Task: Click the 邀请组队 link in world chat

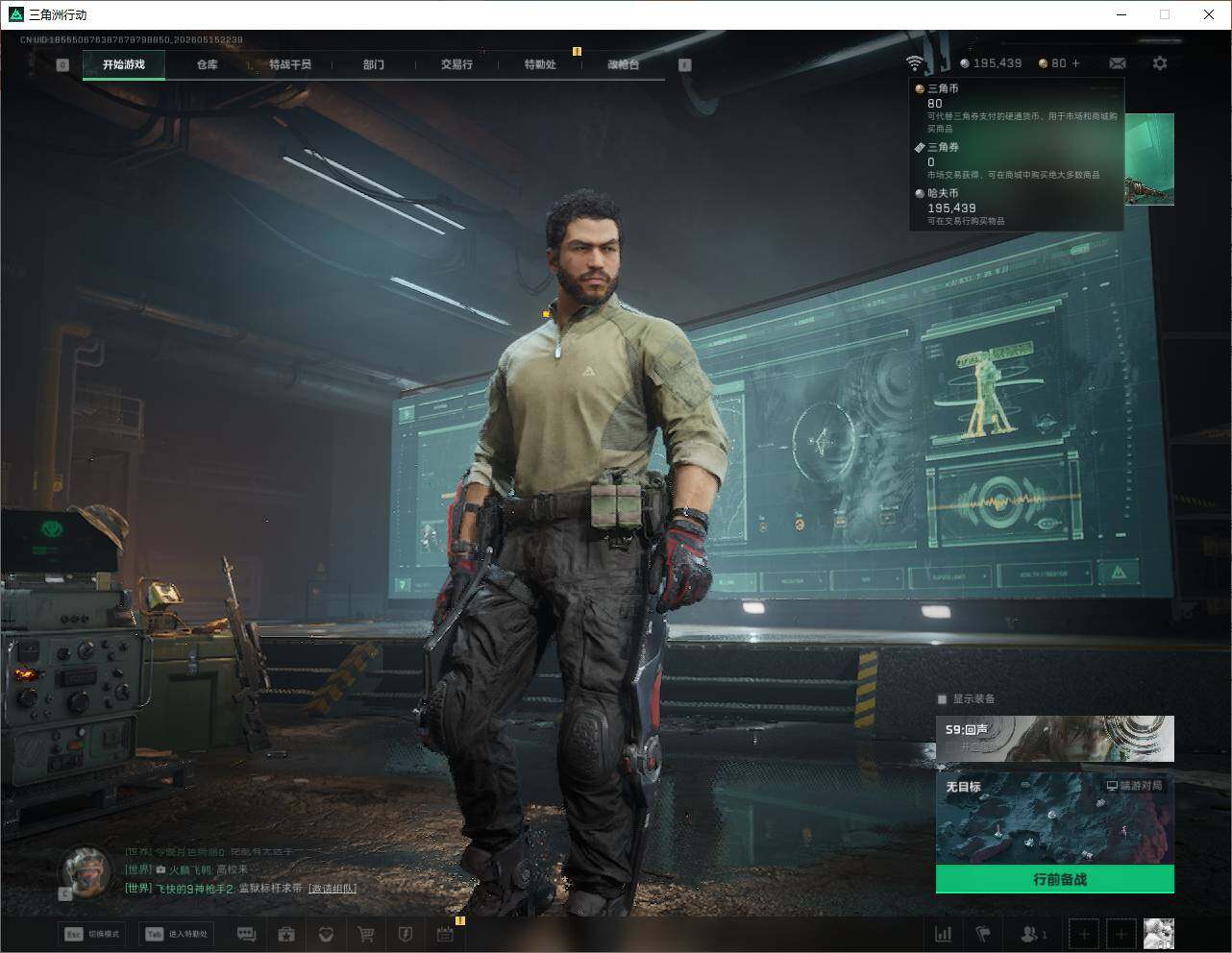Action: coord(333,889)
